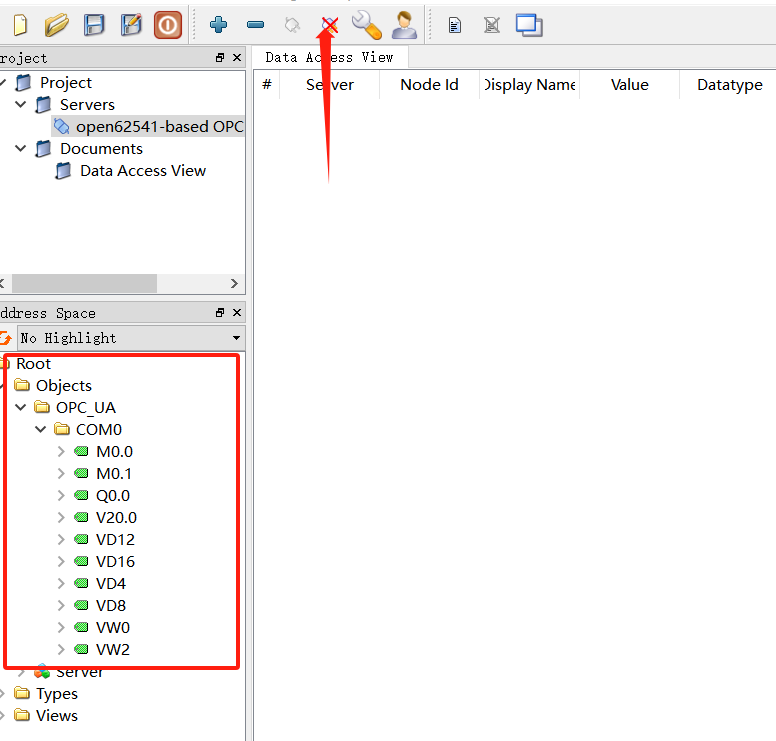The image size is (776, 741).
Task: Expand the Q0.0 node
Action: click(61, 495)
